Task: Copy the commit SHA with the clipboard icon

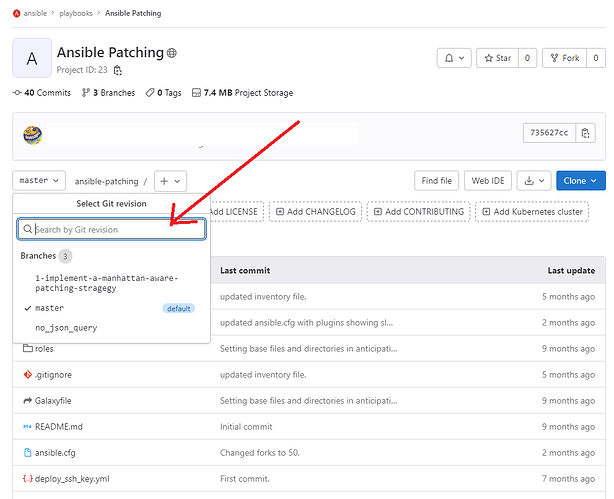Action: pyautogui.click(x=585, y=133)
